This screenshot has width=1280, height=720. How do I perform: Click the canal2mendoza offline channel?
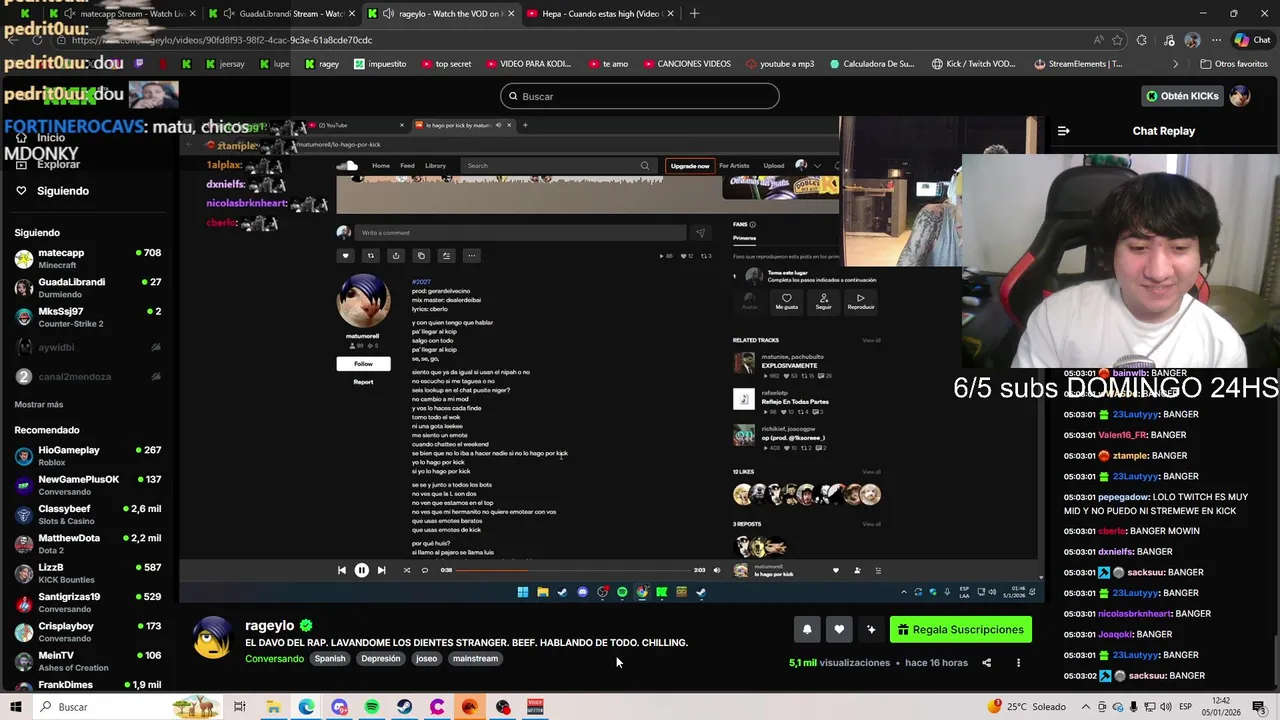coord(88,377)
